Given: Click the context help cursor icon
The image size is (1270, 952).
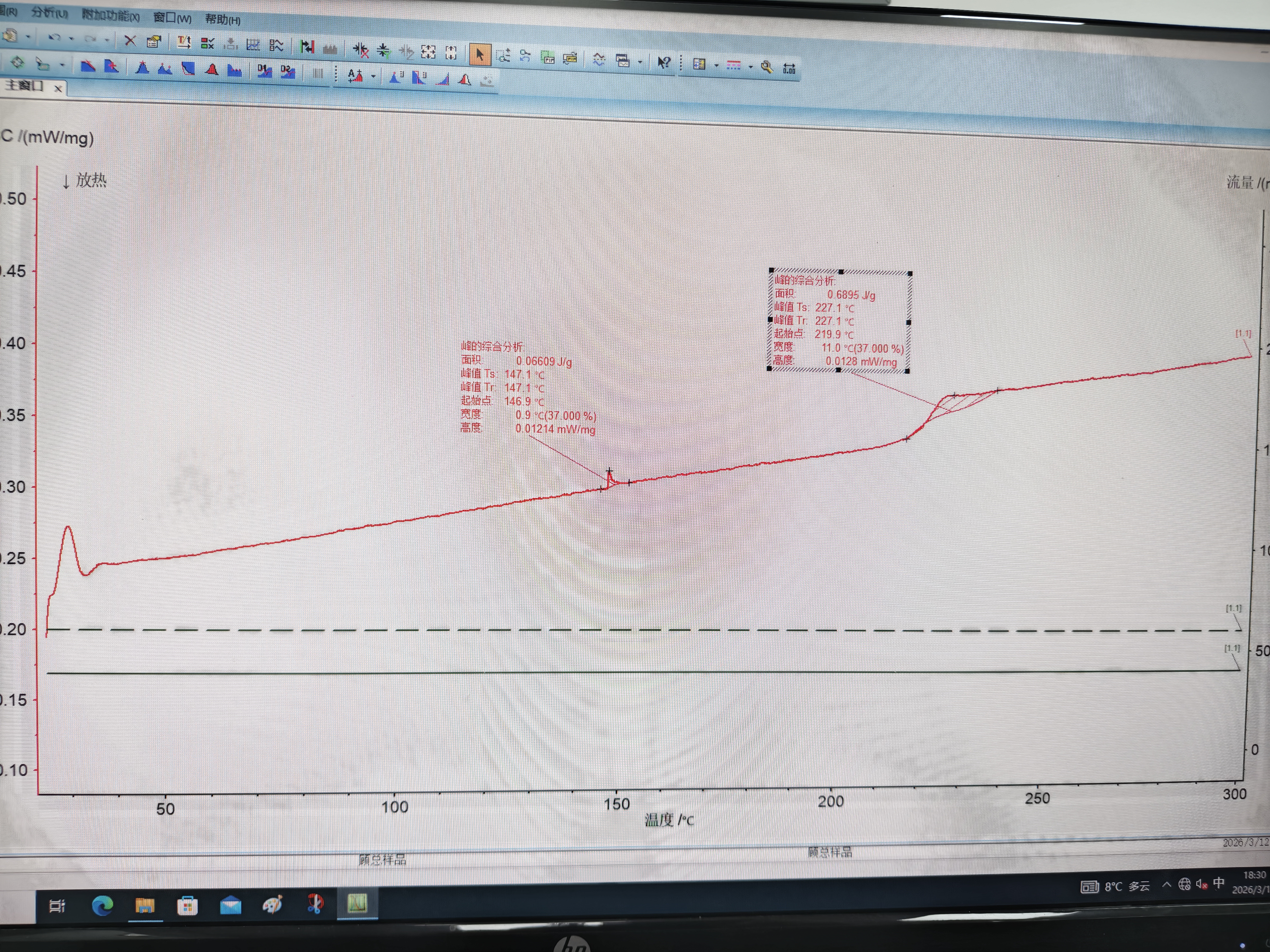Looking at the screenshot, I should click(x=664, y=62).
